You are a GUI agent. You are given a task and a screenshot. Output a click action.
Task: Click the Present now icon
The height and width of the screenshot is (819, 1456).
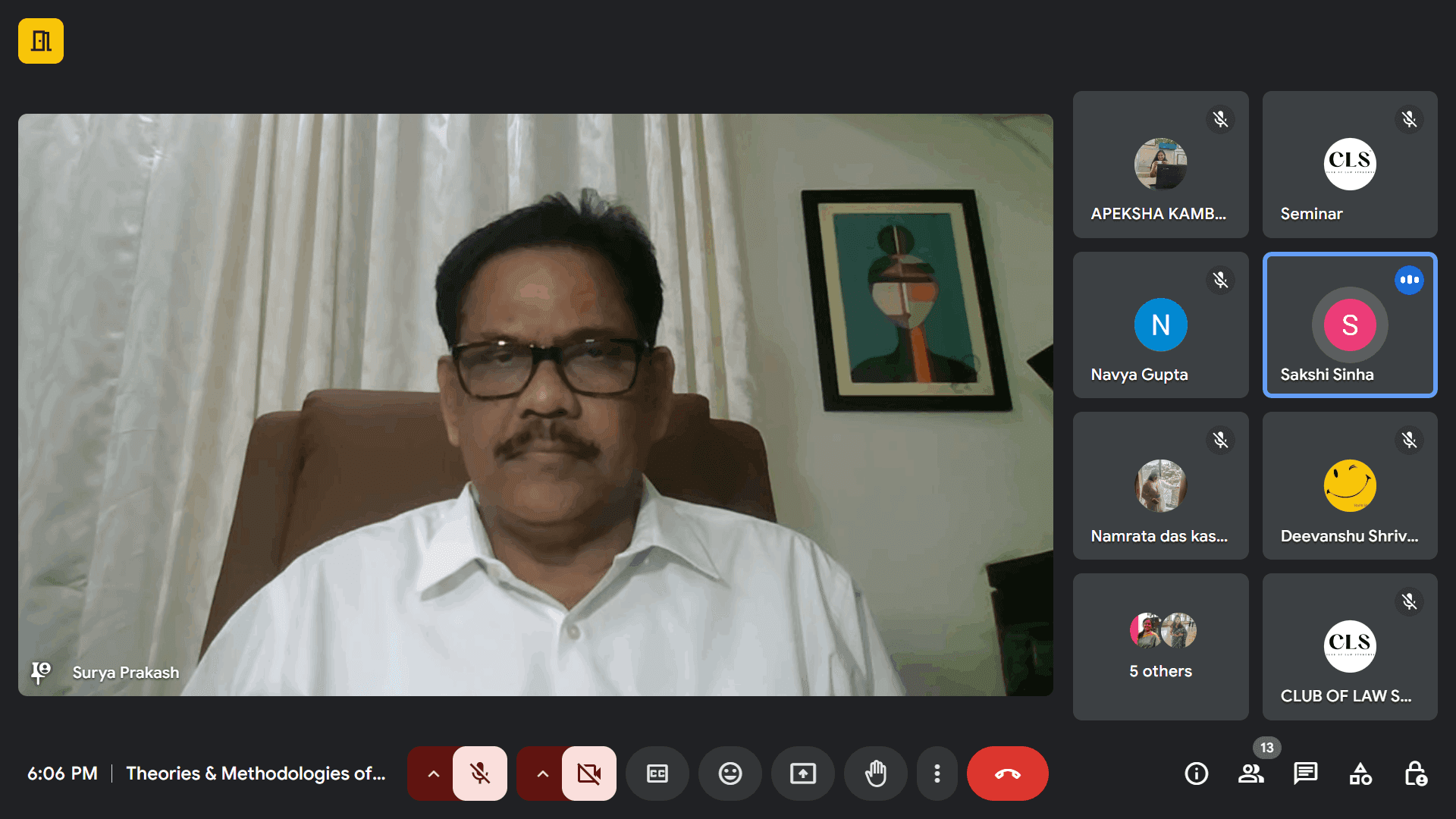pos(803,773)
